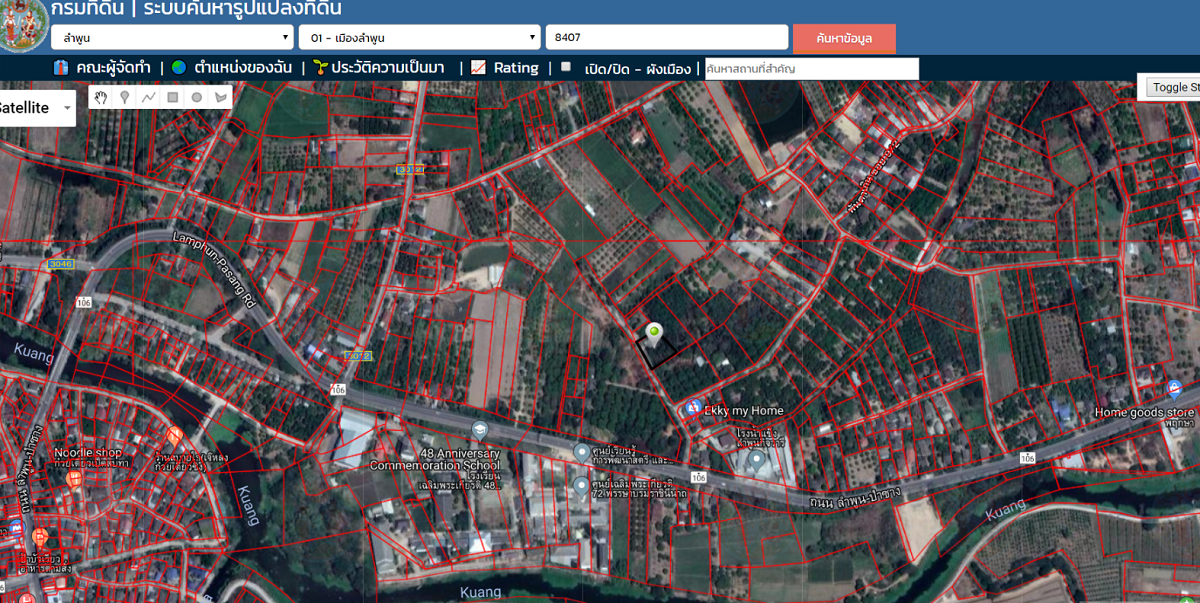This screenshot has width=1200, height=603.
Task: Click the Noodle shop label
Action: [x=88, y=453]
